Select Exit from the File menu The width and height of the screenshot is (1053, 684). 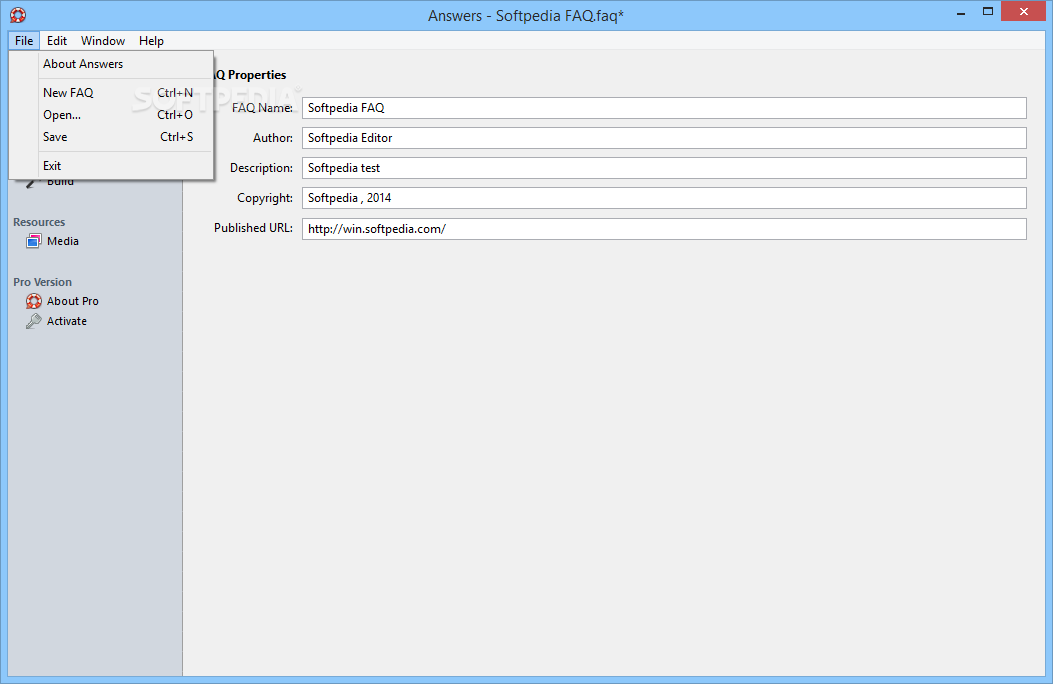point(111,166)
